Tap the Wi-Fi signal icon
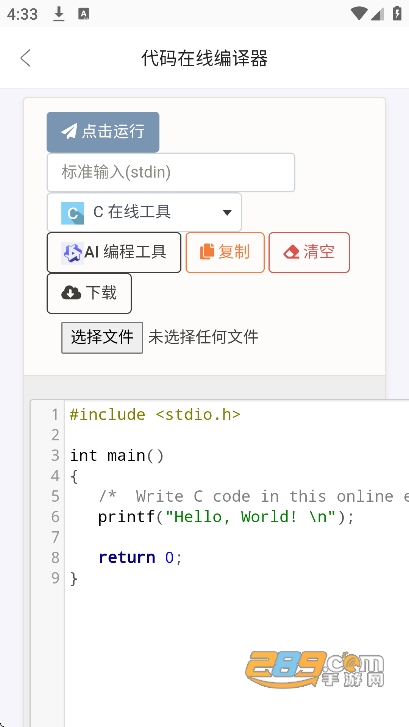The height and width of the screenshot is (727, 409). tap(358, 14)
